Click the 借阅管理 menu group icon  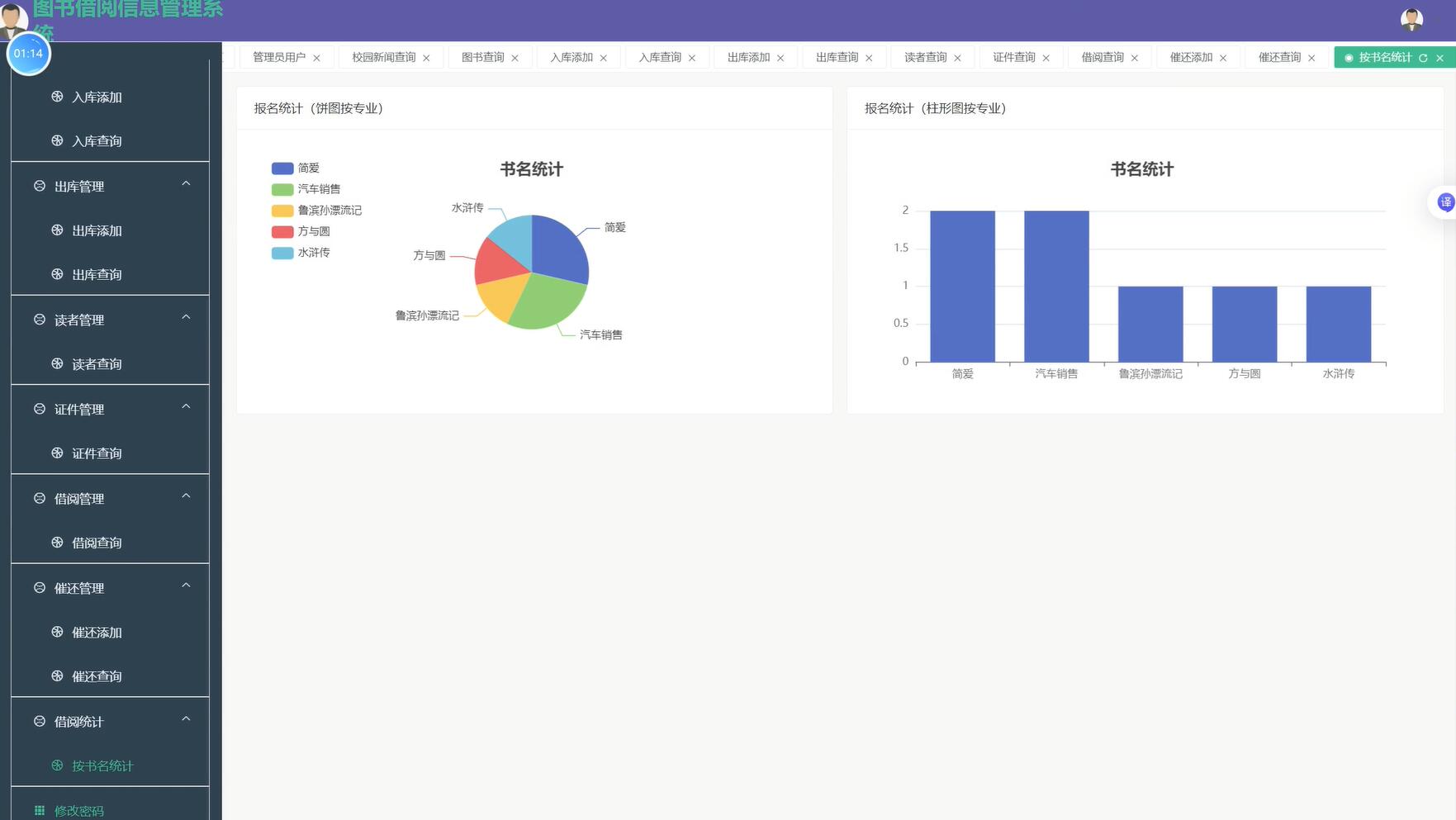(39, 498)
